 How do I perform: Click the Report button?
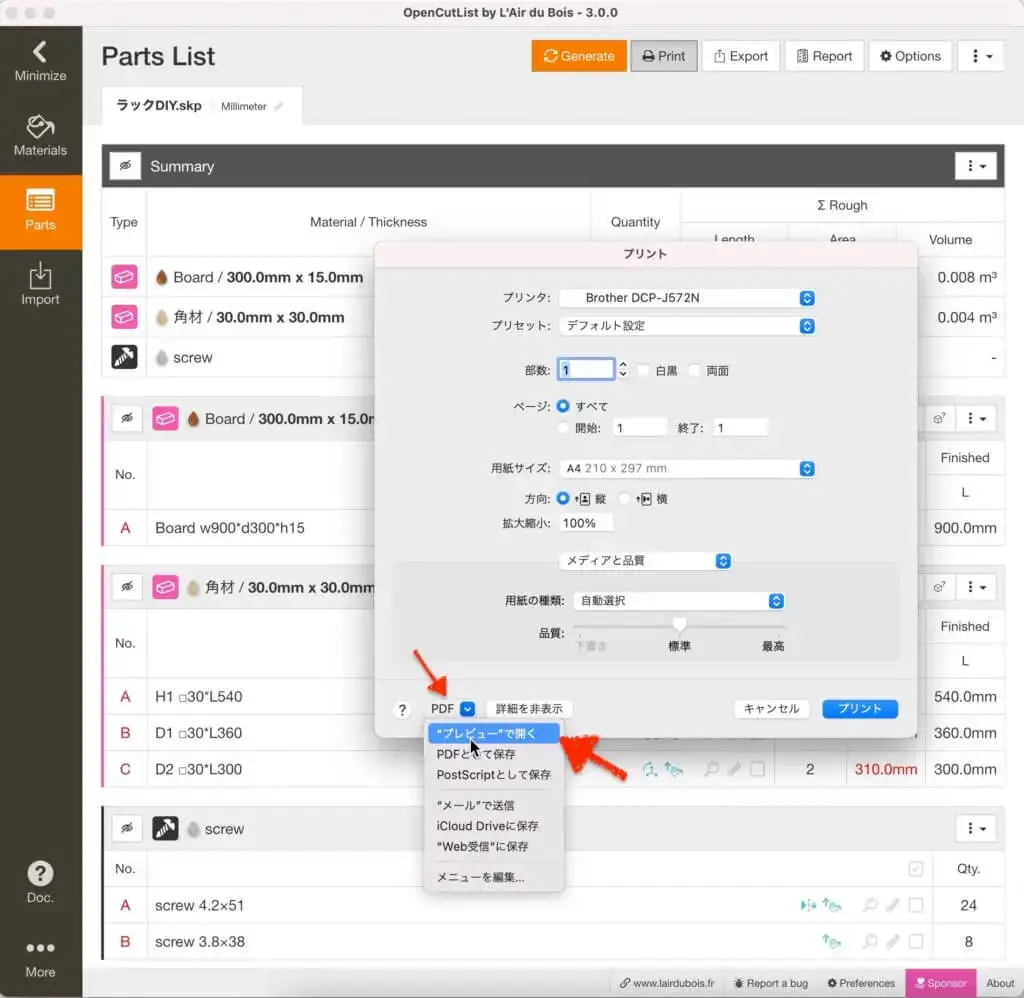[824, 56]
